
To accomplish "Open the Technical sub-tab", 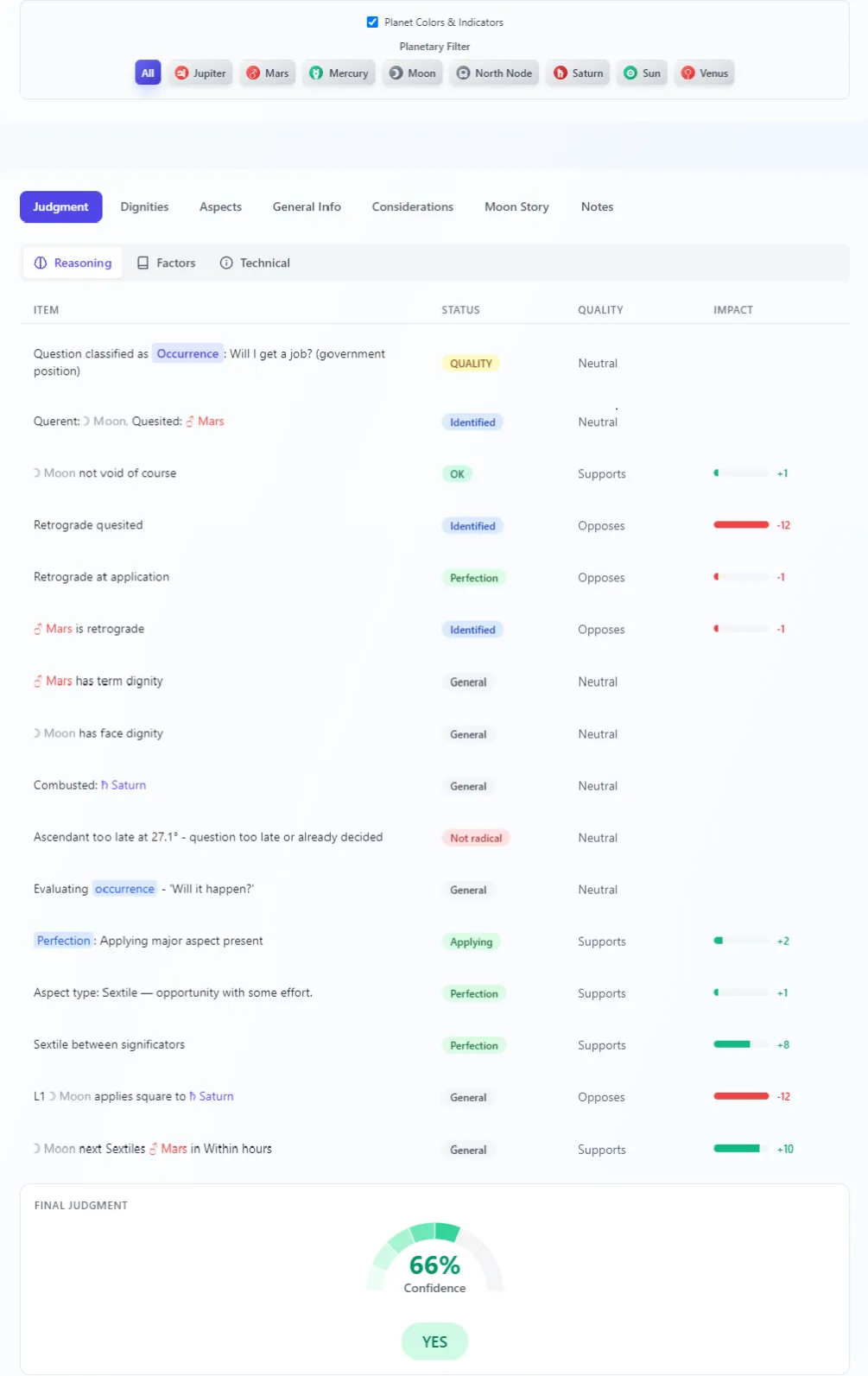I will tap(255, 263).
